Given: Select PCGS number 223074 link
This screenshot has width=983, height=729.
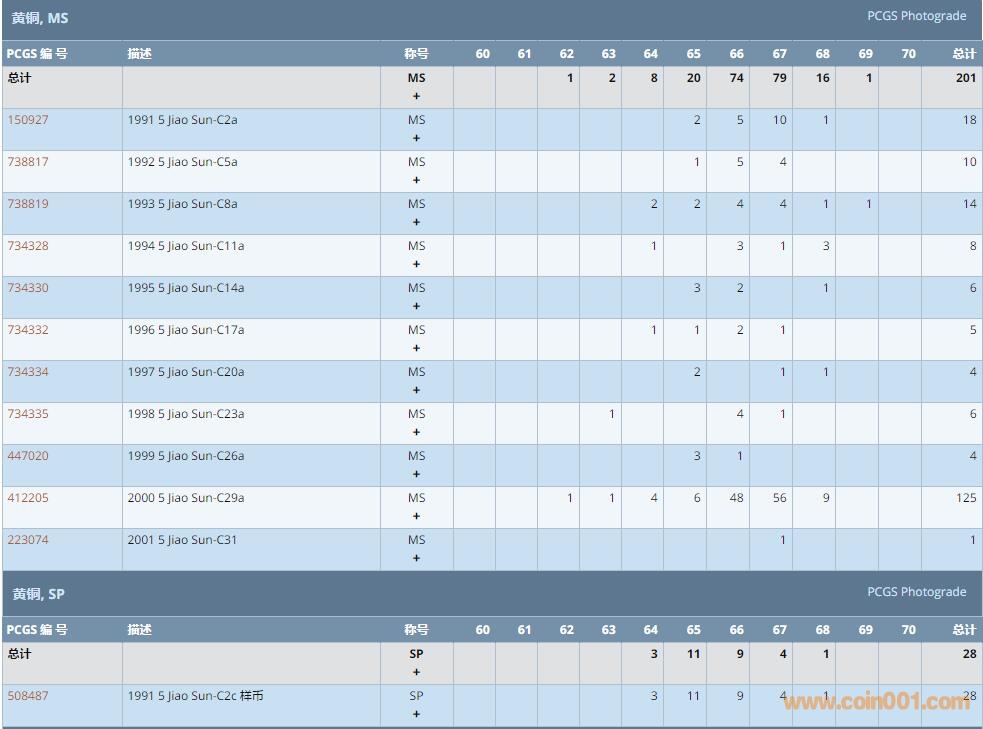Looking at the screenshot, I should [28, 540].
